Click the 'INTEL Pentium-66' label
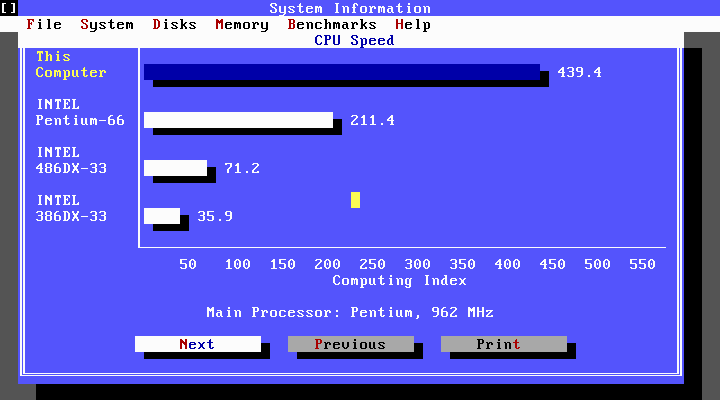The width and height of the screenshot is (720, 400). (80, 112)
